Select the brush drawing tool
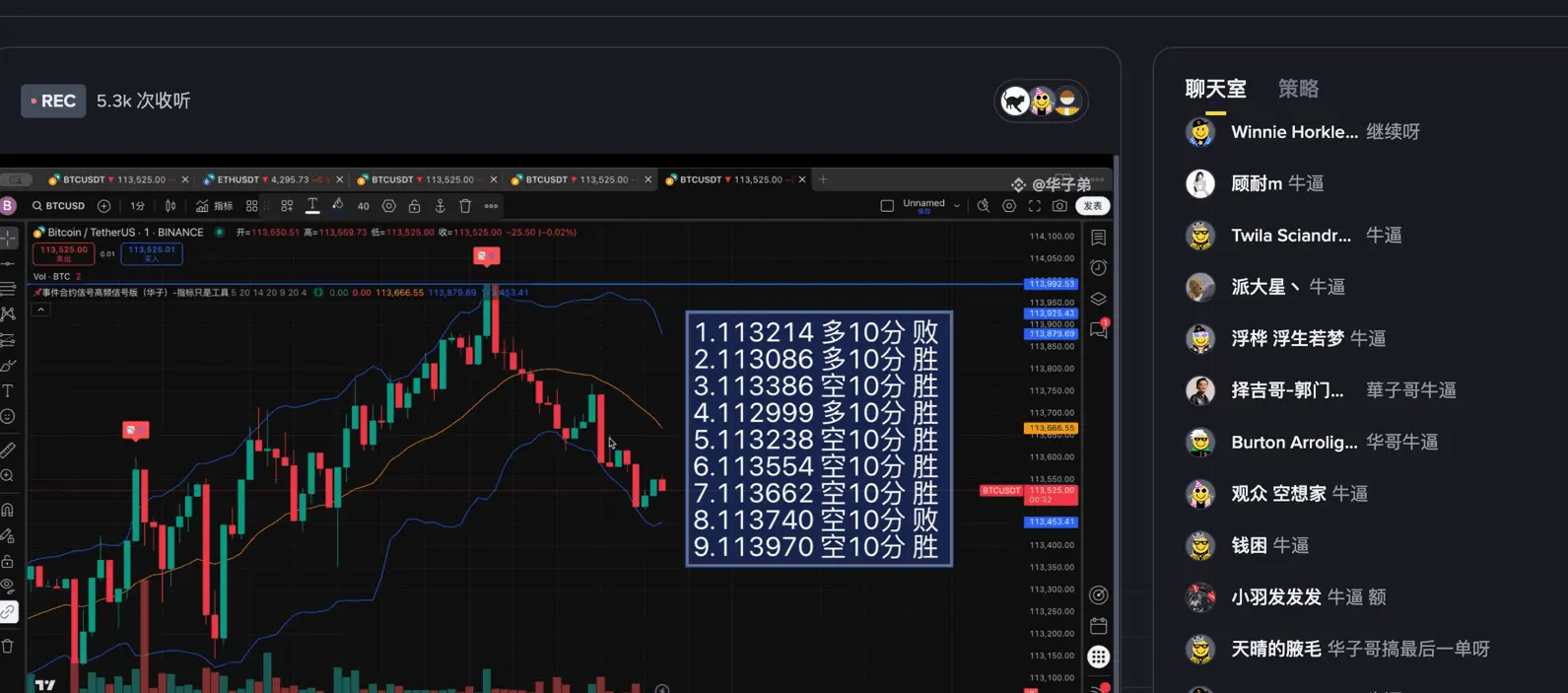 (x=8, y=366)
